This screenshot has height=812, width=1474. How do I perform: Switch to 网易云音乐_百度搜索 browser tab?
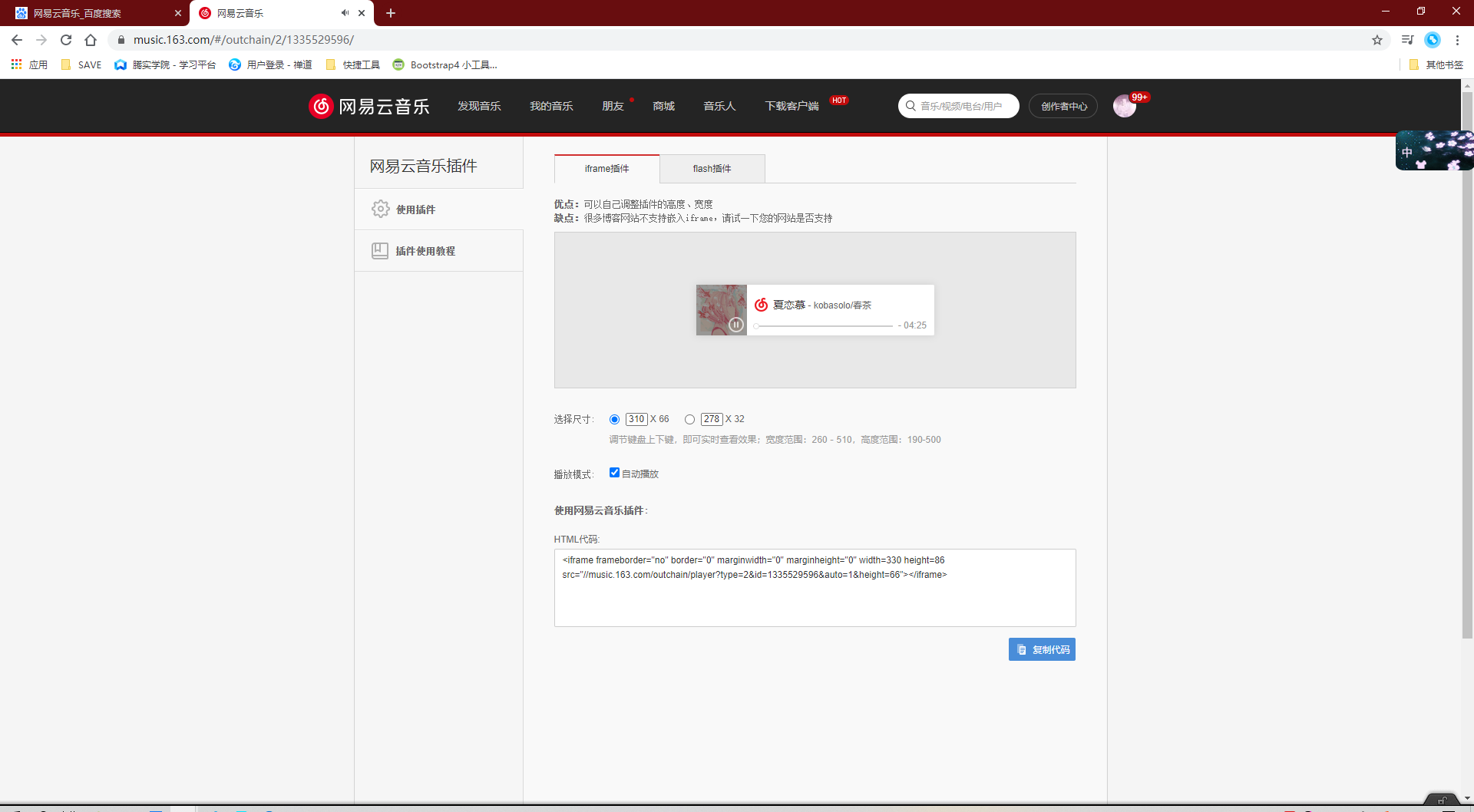point(94,13)
